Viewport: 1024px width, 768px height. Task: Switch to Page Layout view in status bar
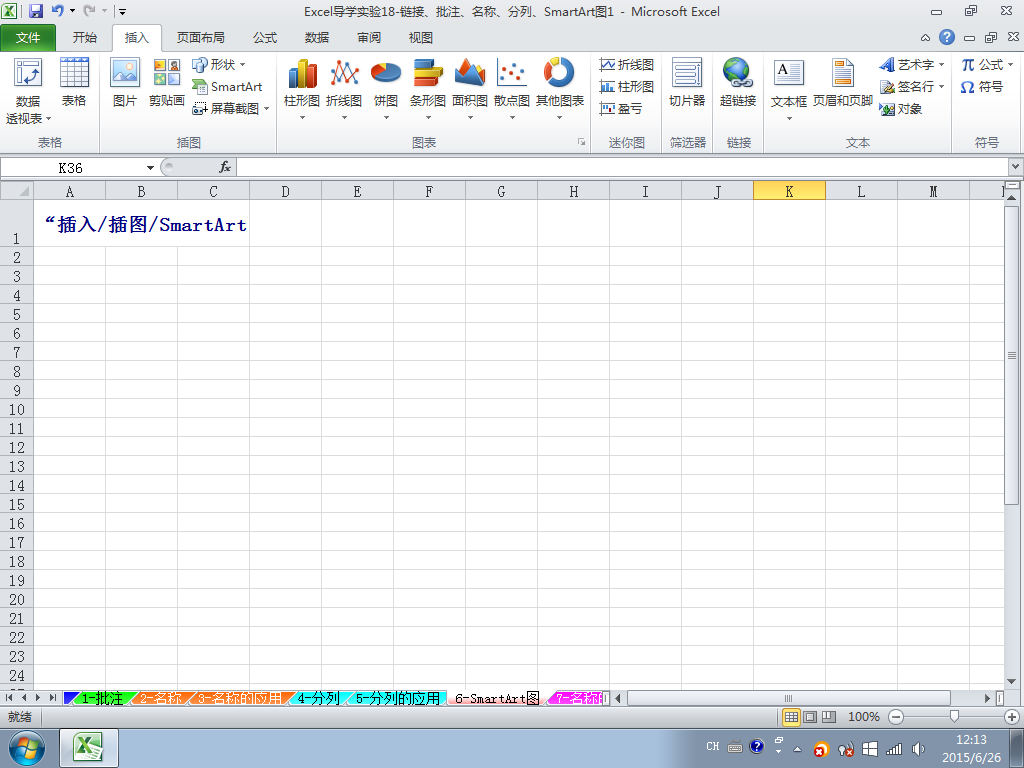pyautogui.click(x=810, y=717)
